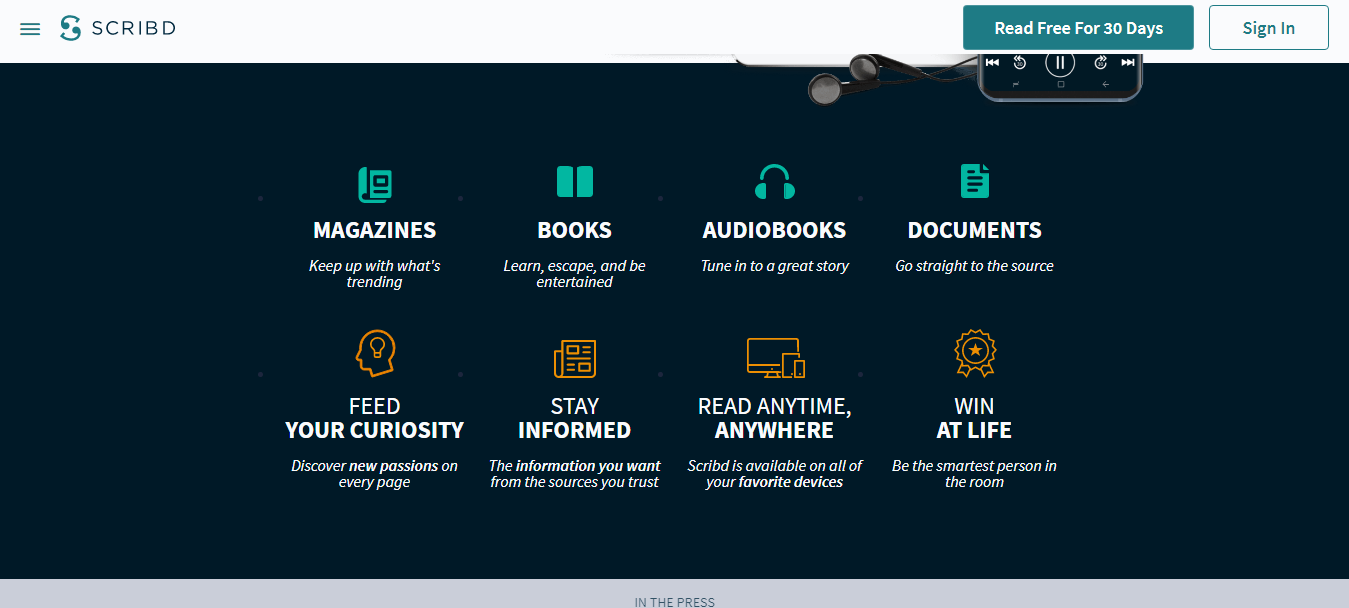
Task: Tap the phone's back arrow button
Action: [x=1106, y=84]
